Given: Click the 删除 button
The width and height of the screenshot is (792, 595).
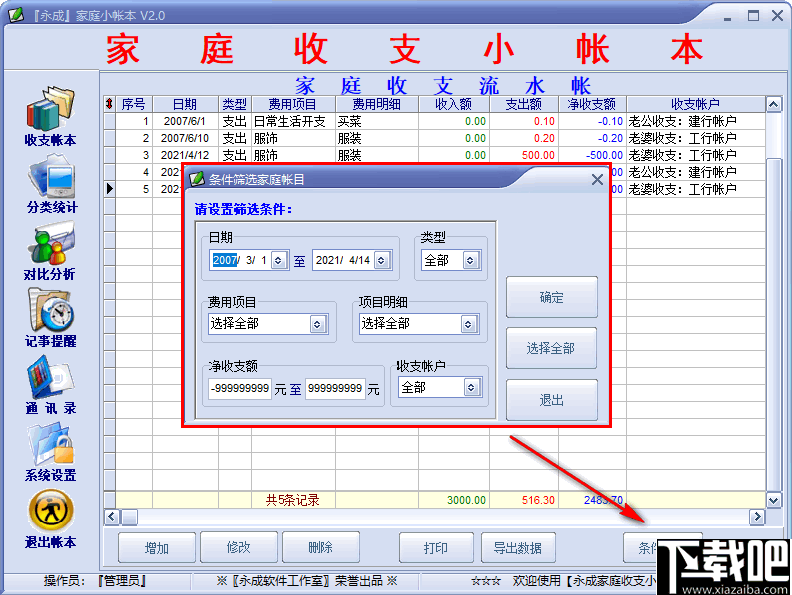Looking at the screenshot, I should click(x=321, y=547).
